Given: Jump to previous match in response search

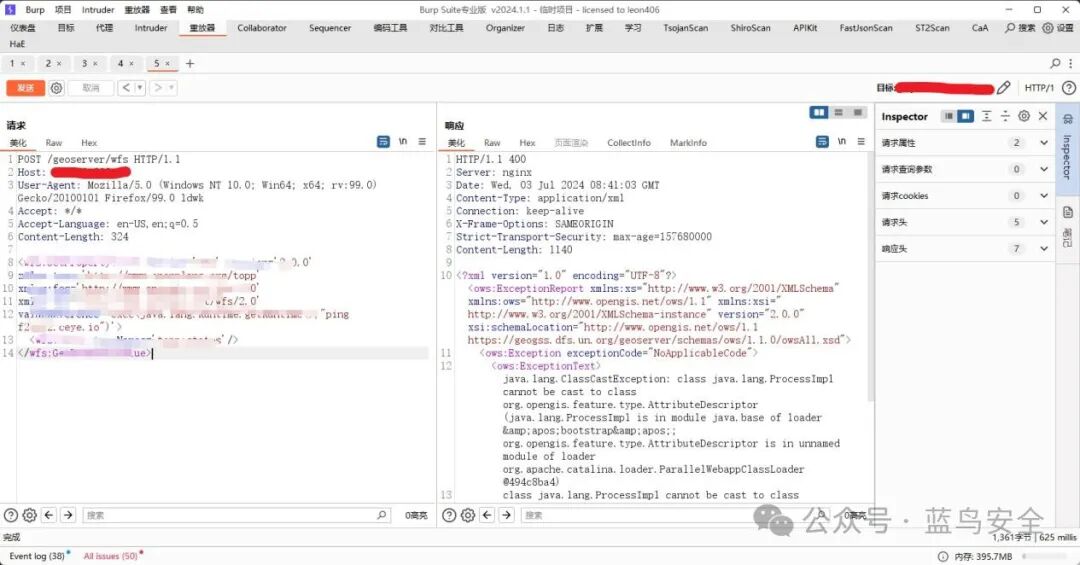Looking at the screenshot, I should pos(487,515).
